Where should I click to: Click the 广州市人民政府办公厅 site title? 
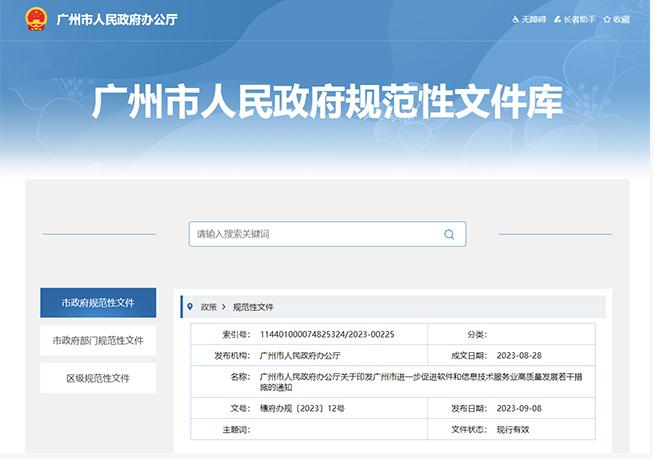coord(117,19)
